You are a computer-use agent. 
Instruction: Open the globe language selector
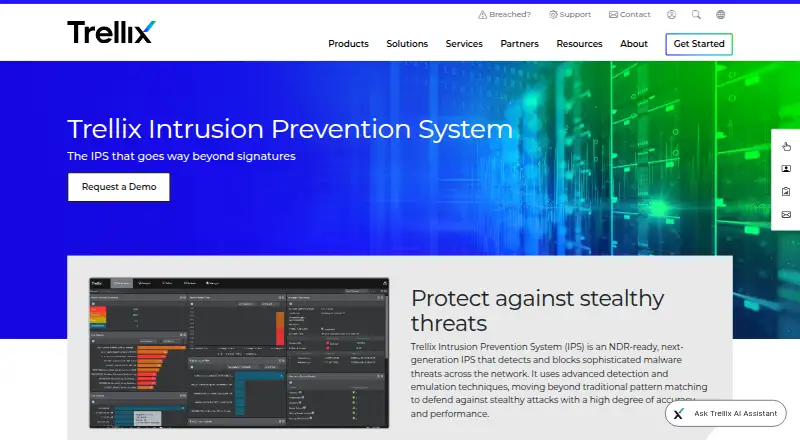pyautogui.click(x=720, y=15)
